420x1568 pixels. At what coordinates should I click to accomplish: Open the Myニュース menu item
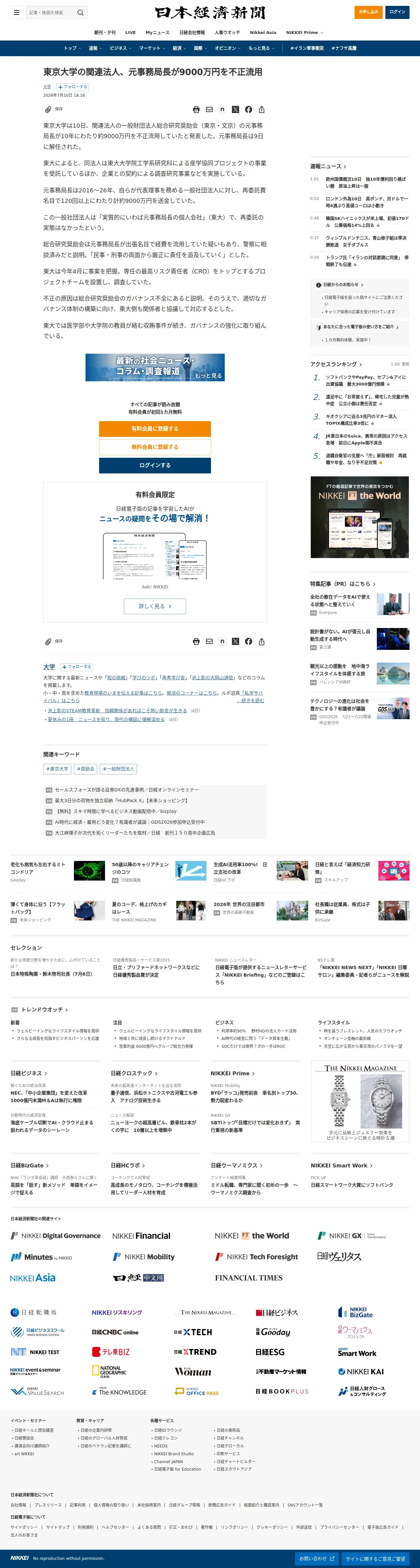click(x=157, y=33)
